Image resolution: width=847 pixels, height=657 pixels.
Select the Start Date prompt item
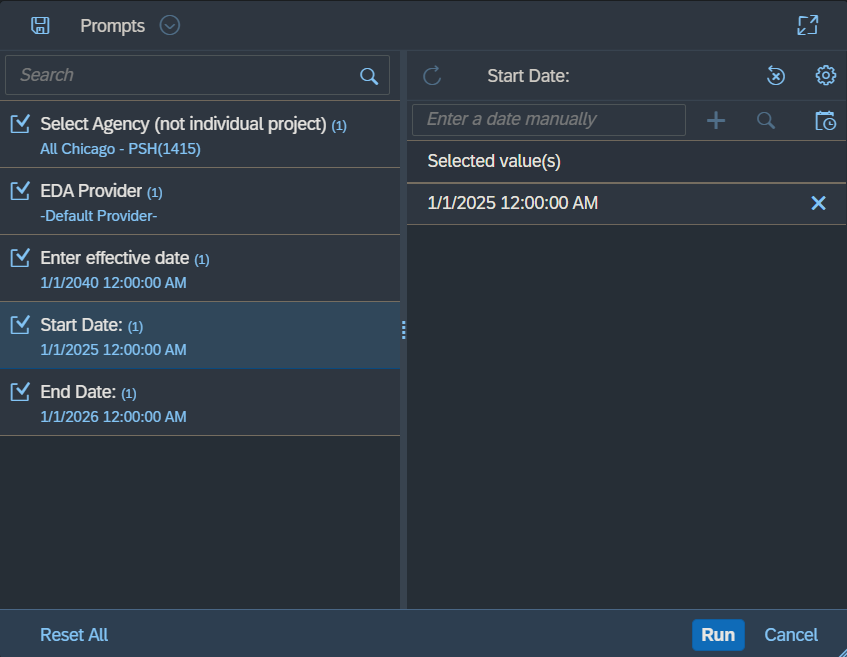point(200,336)
